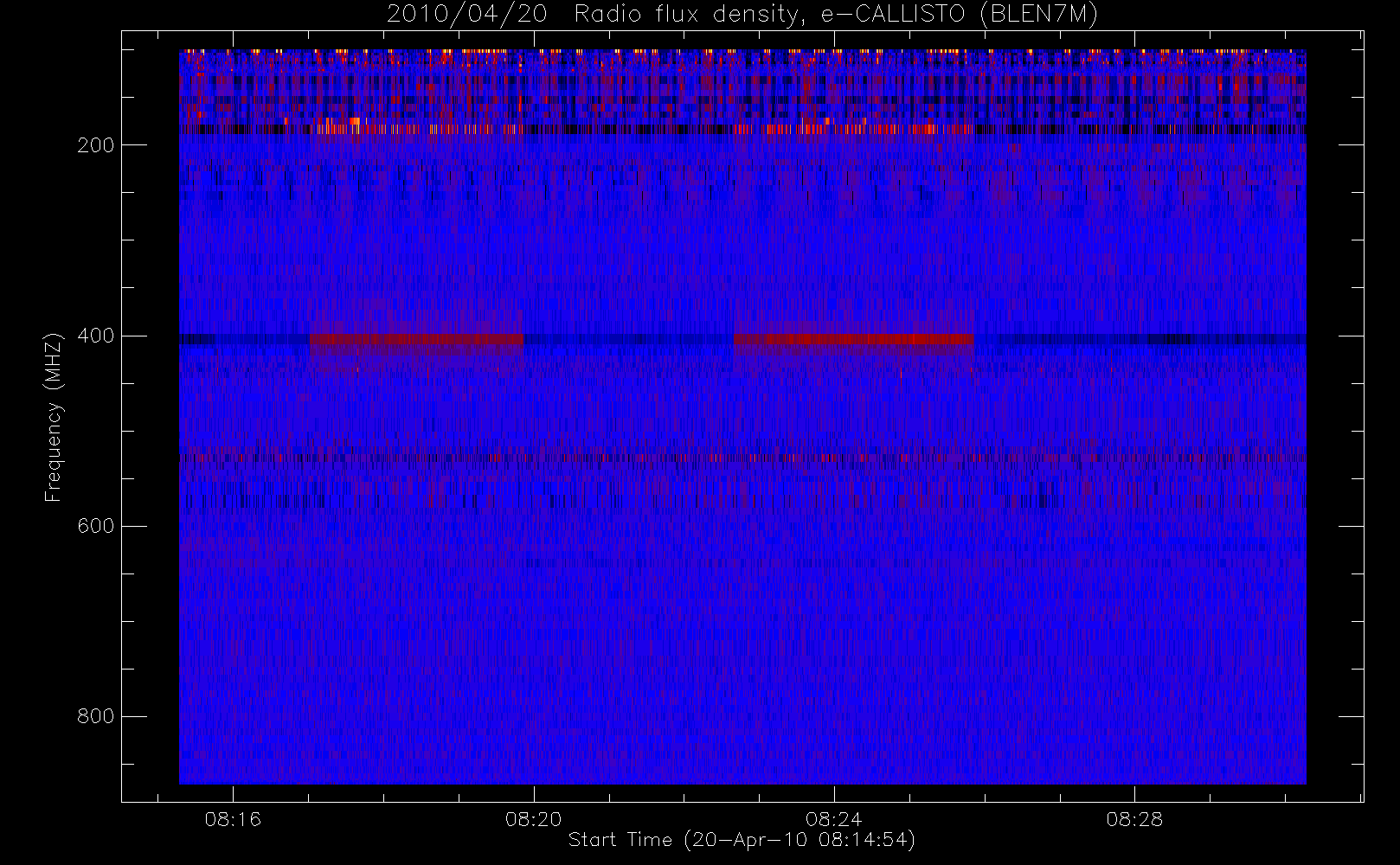Click the 08:20 time tick label

(x=534, y=819)
